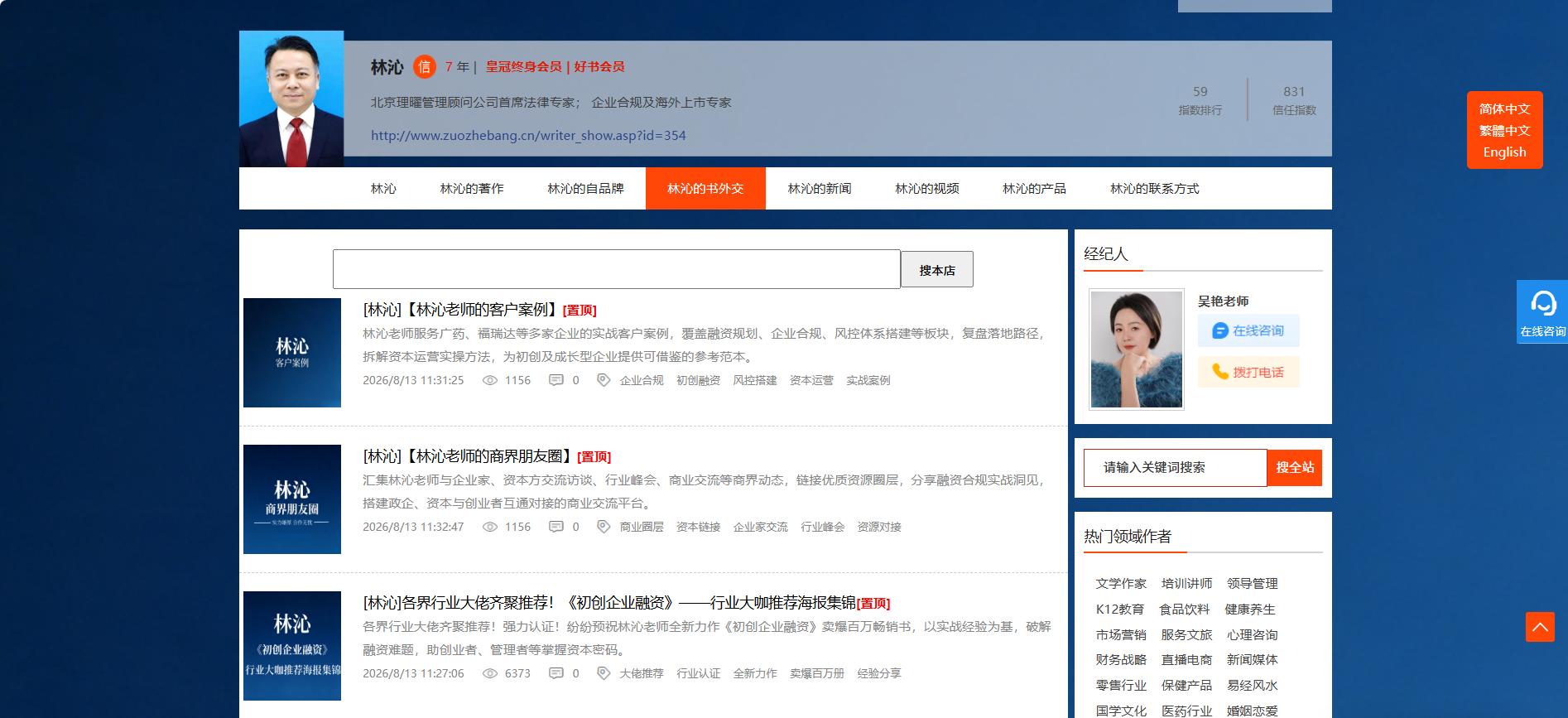Click comment icon of 客户案例 post
Viewport: 1568px width, 718px height.
point(556,380)
